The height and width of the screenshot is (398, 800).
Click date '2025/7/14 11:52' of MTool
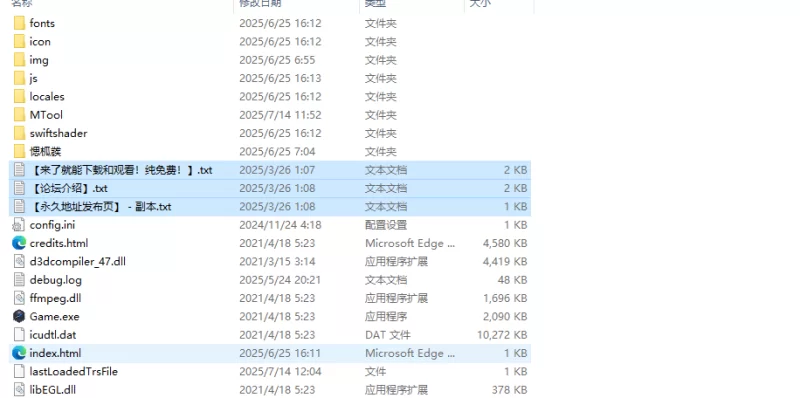280,115
